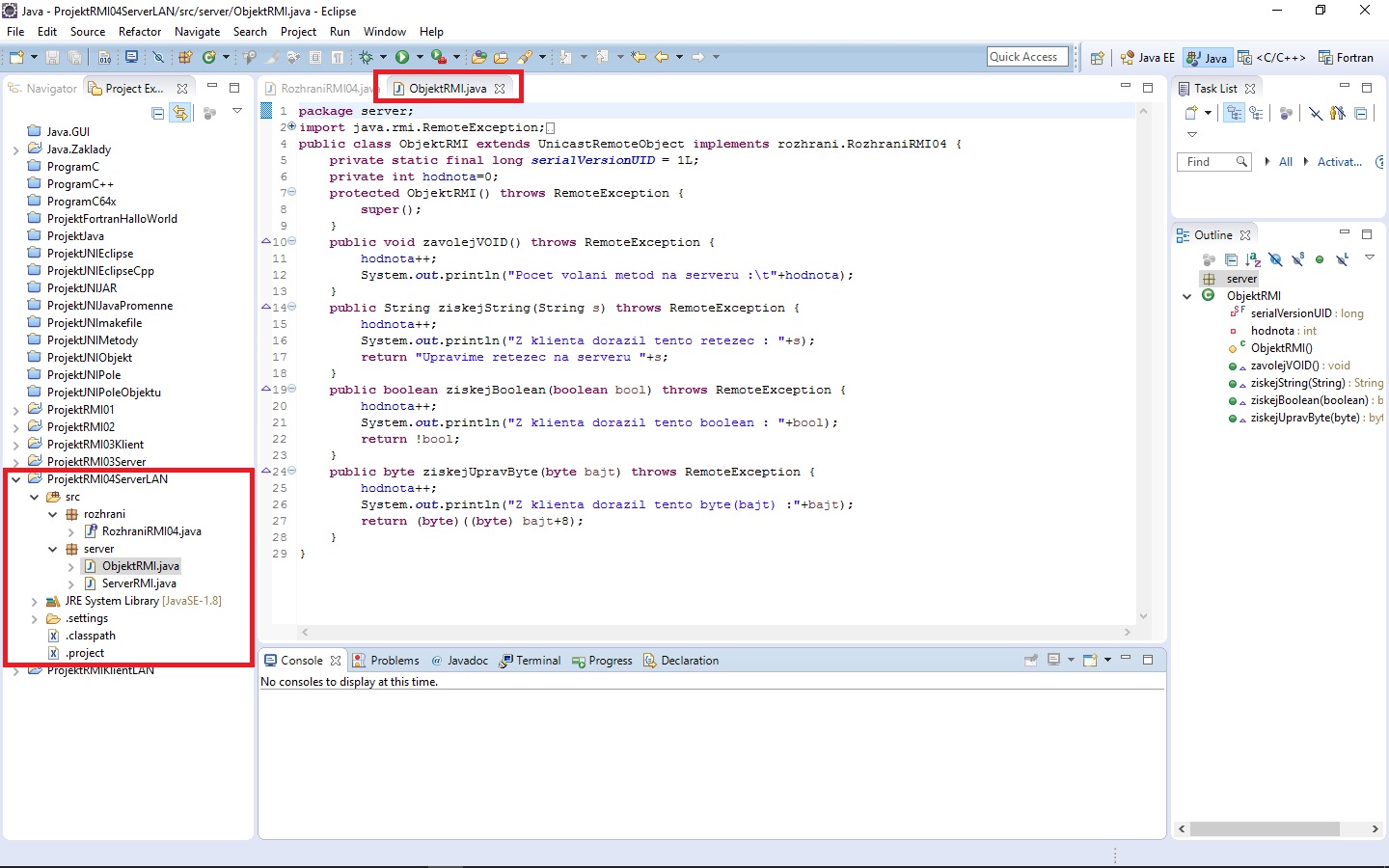The width and height of the screenshot is (1389, 868).
Task: Sort the Outline members alphabetically
Action: [x=1253, y=259]
